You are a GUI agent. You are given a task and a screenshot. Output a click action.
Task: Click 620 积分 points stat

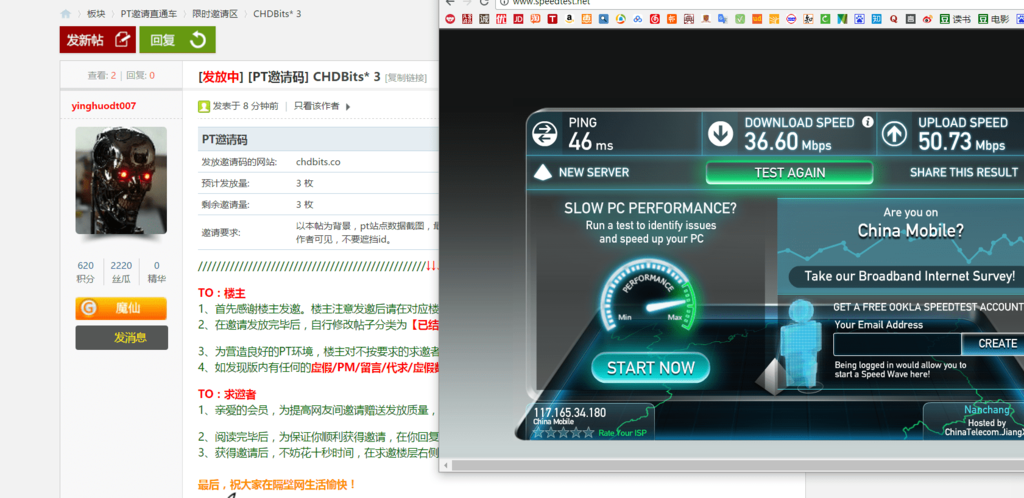click(85, 272)
